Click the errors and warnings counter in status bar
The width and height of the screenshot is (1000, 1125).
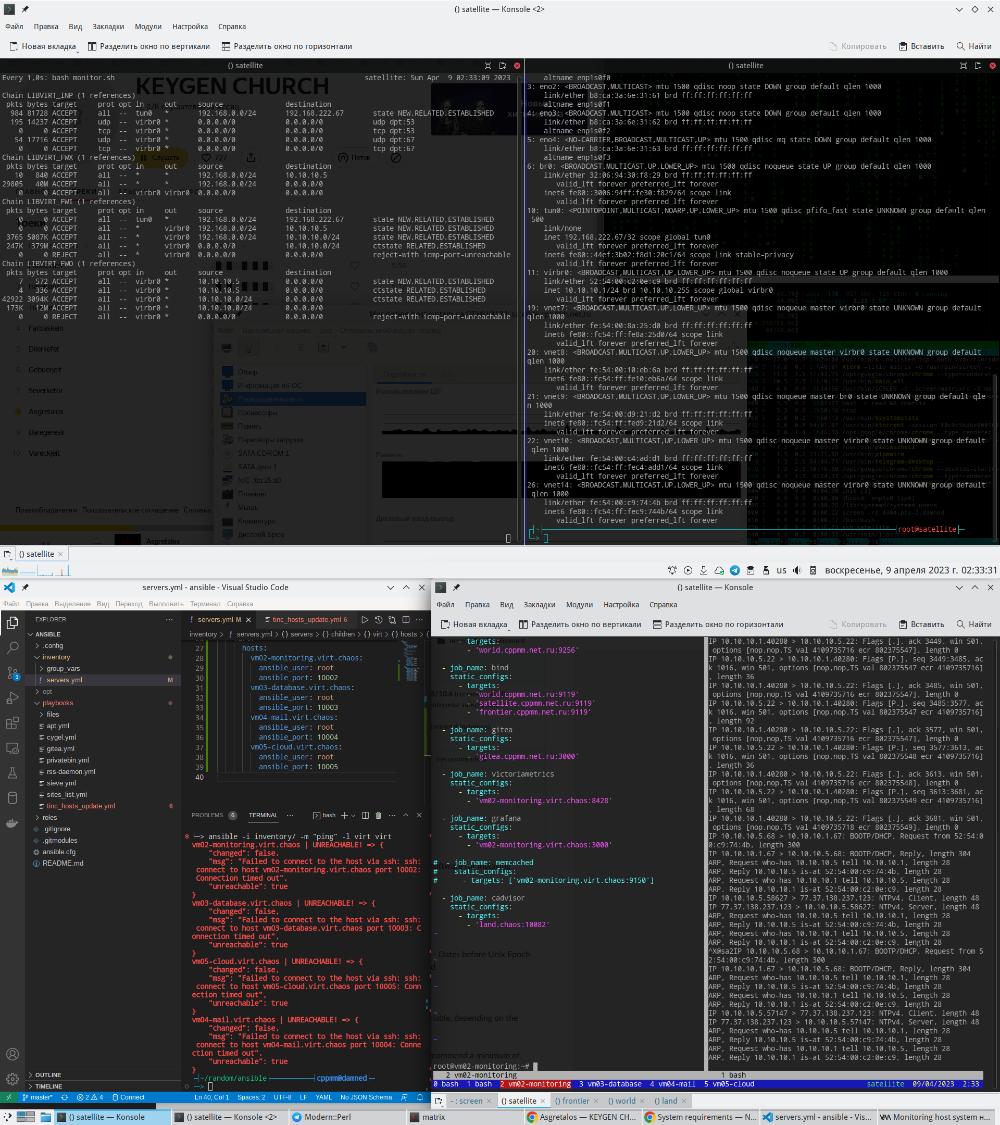tap(90, 1097)
